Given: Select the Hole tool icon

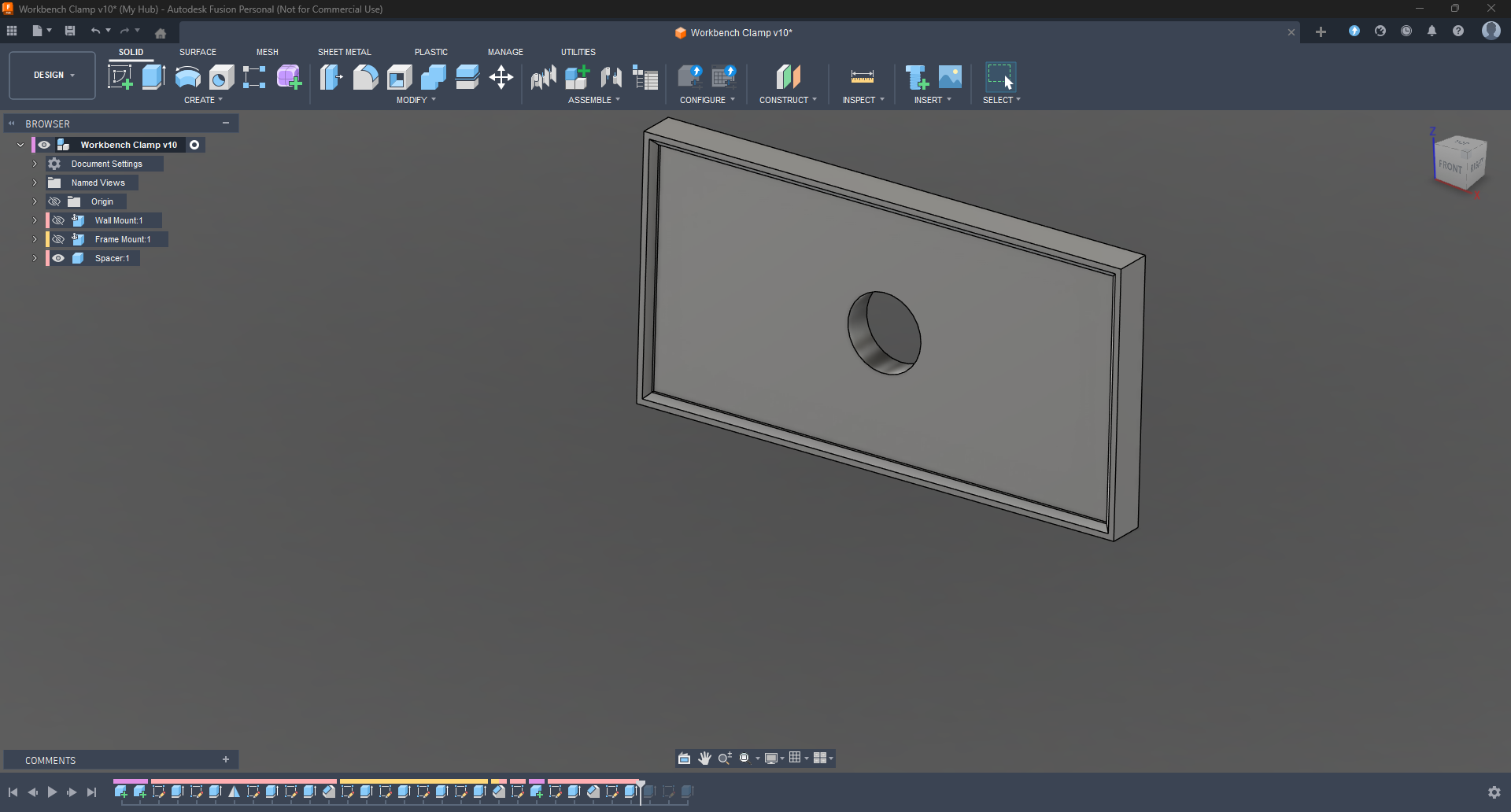Looking at the screenshot, I should 221,77.
